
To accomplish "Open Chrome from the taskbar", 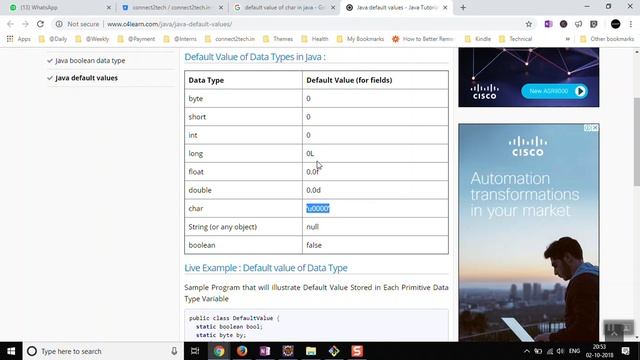I will click(x=219, y=351).
